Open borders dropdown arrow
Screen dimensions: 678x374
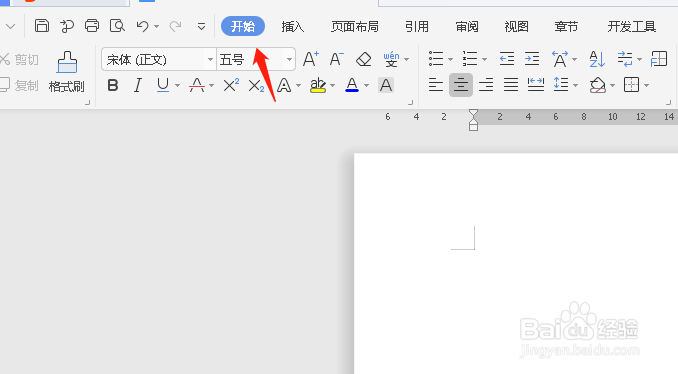[x=646, y=86]
